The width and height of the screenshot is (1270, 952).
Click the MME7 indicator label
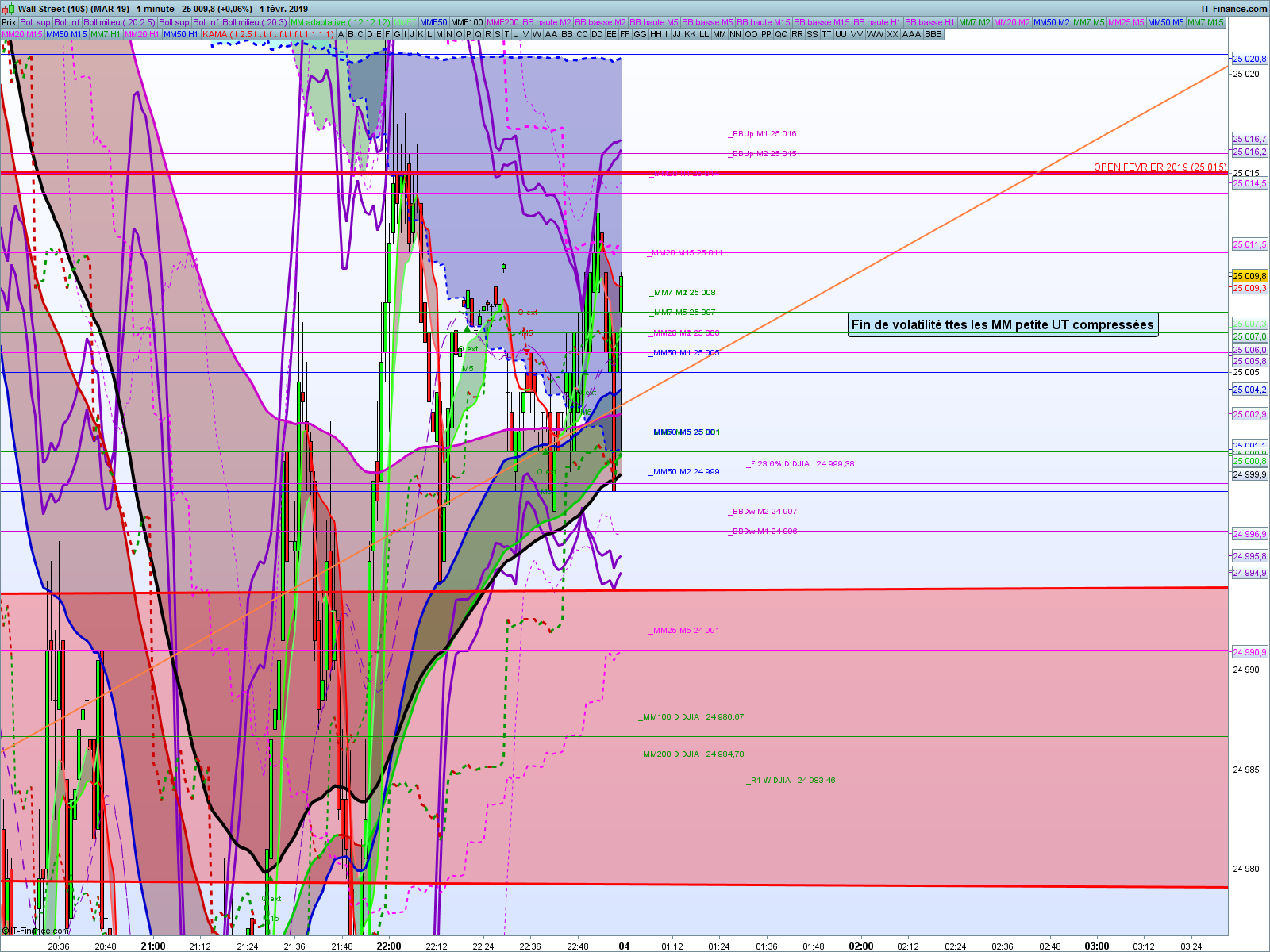405,22
